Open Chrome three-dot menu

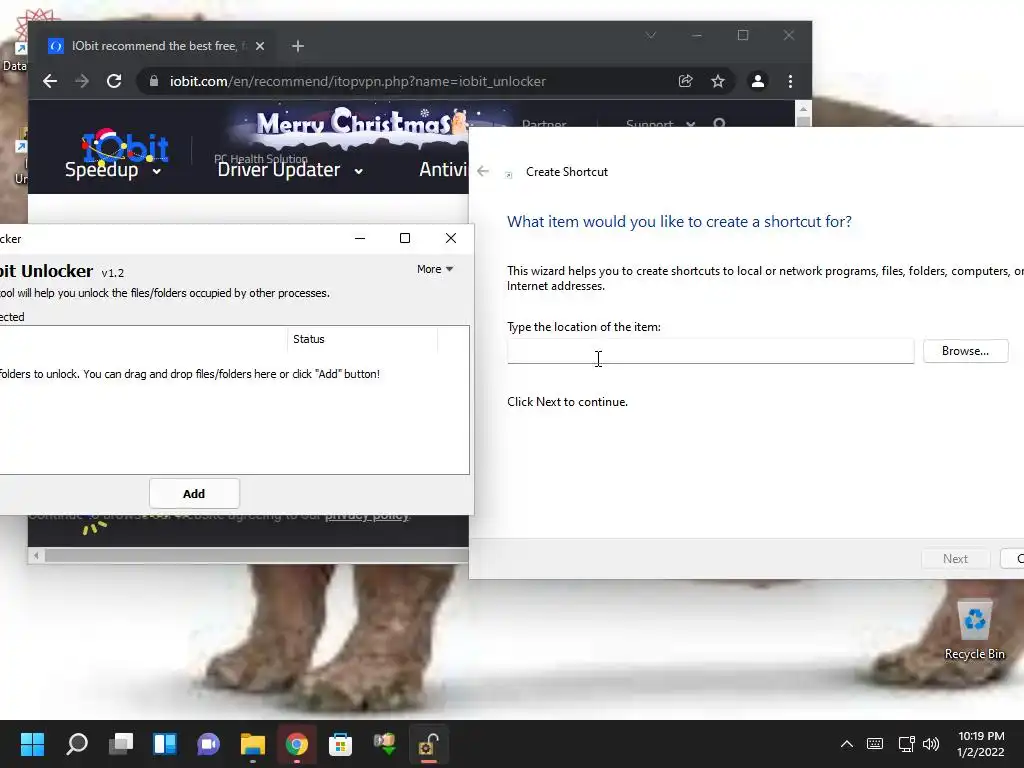[x=790, y=81]
